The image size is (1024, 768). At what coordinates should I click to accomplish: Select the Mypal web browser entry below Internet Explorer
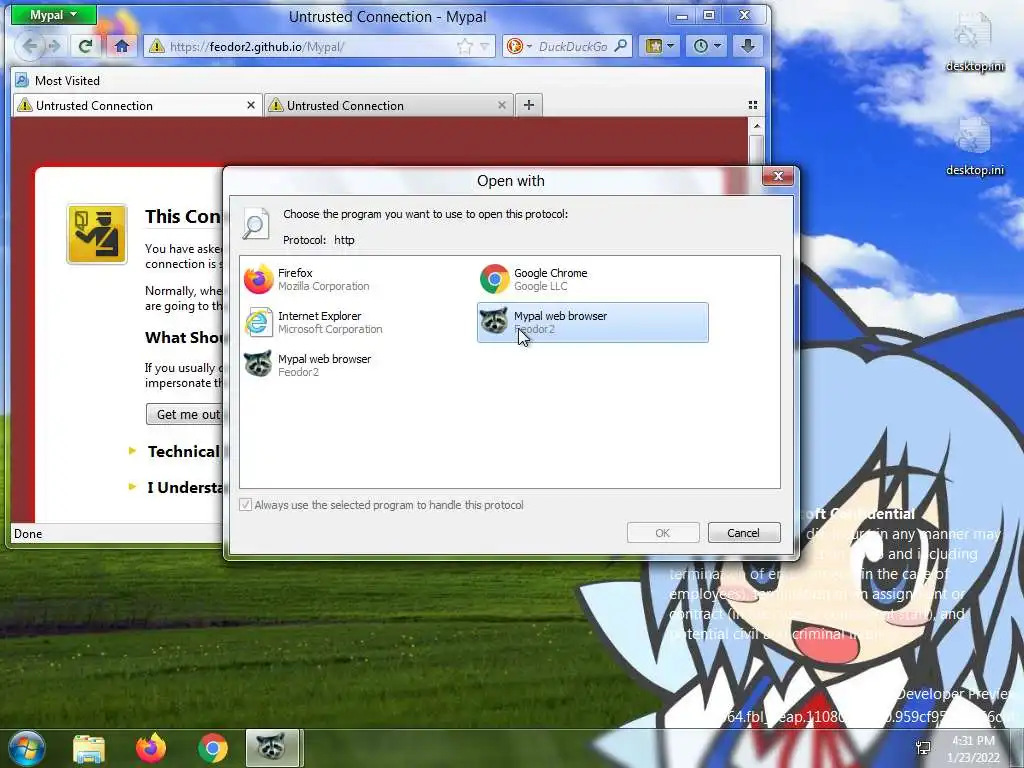(357, 366)
